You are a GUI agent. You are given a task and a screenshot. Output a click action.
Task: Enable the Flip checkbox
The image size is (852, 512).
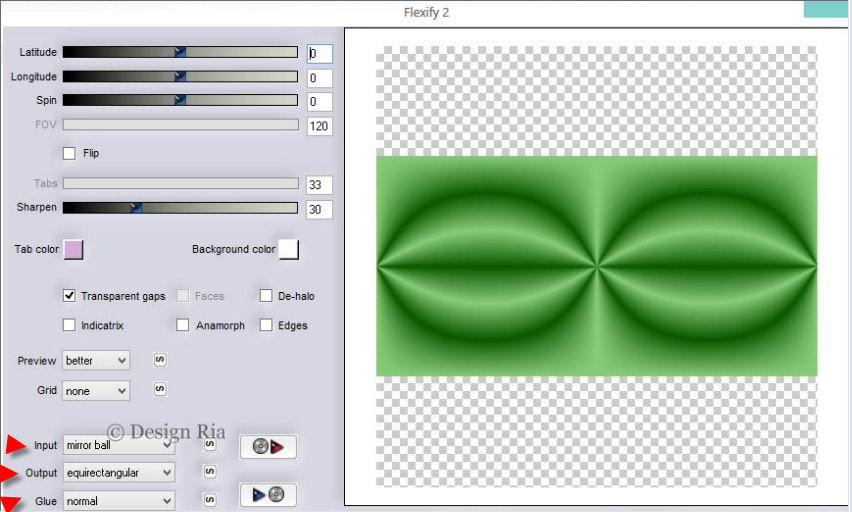pos(69,153)
